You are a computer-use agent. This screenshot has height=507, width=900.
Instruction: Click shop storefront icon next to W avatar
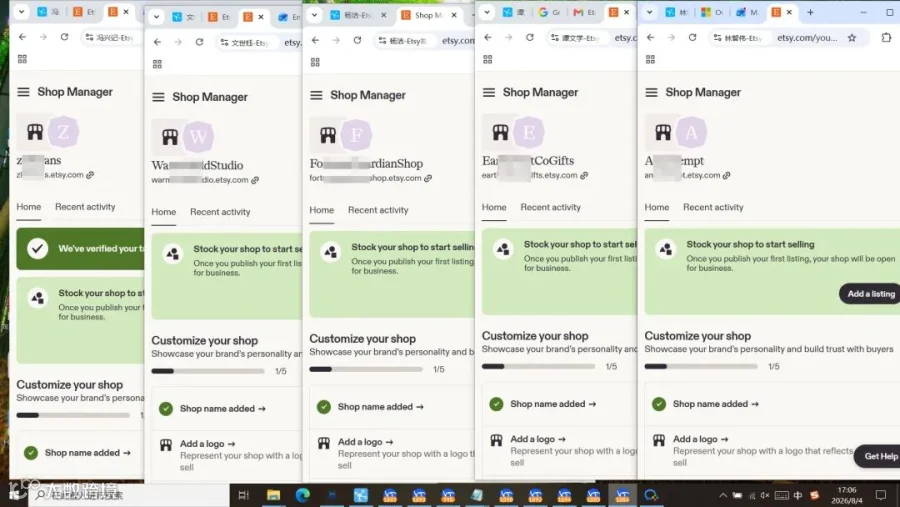click(x=170, y=137)
